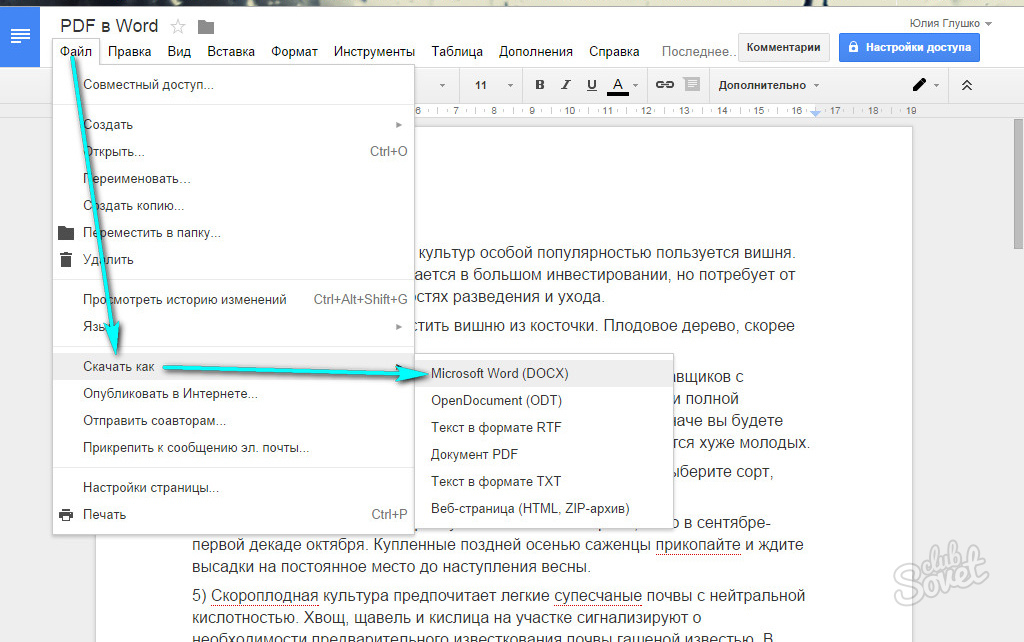Screen dimensions: 1024x642
Task: Toggle italic formatting
Action: click(x=566, y=85)
